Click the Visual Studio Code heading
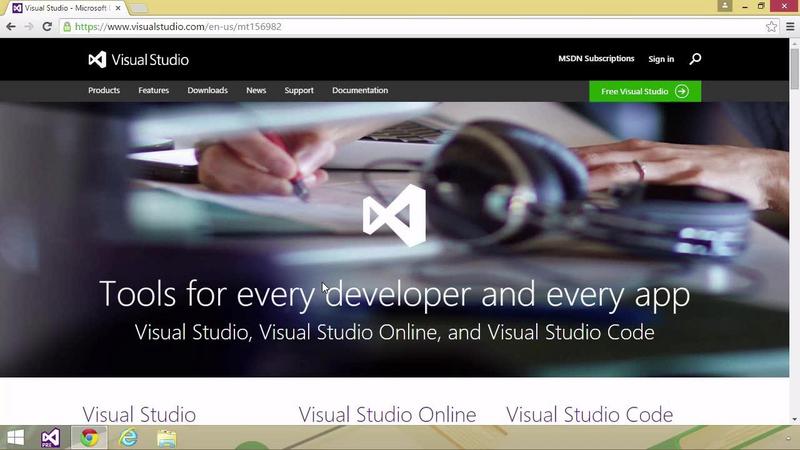 [589, 414]
